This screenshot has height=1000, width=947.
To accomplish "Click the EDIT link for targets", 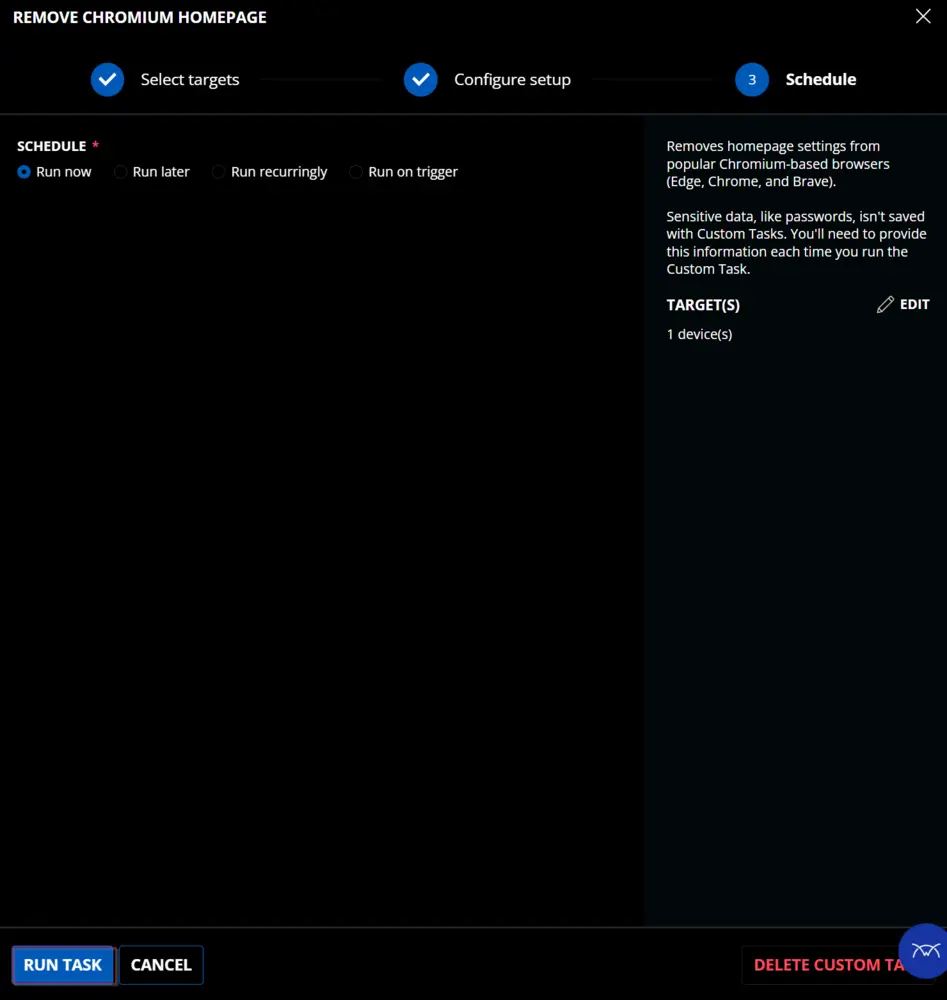I will point(914,305).
